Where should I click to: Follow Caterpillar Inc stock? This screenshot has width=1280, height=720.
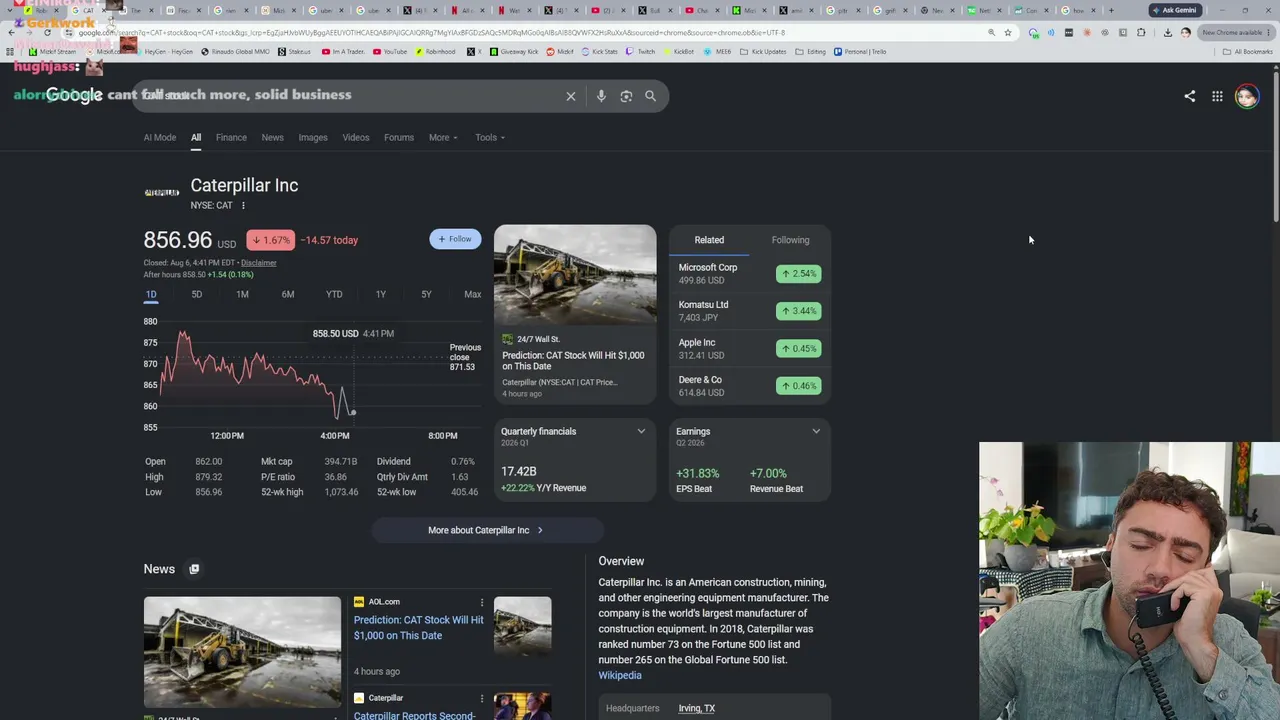point(455,239)
